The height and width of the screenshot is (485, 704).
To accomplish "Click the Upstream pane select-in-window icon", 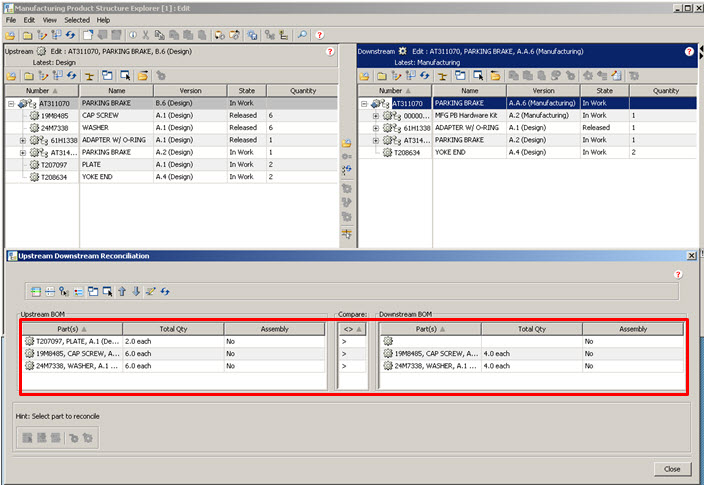I will tap(125, 76).
